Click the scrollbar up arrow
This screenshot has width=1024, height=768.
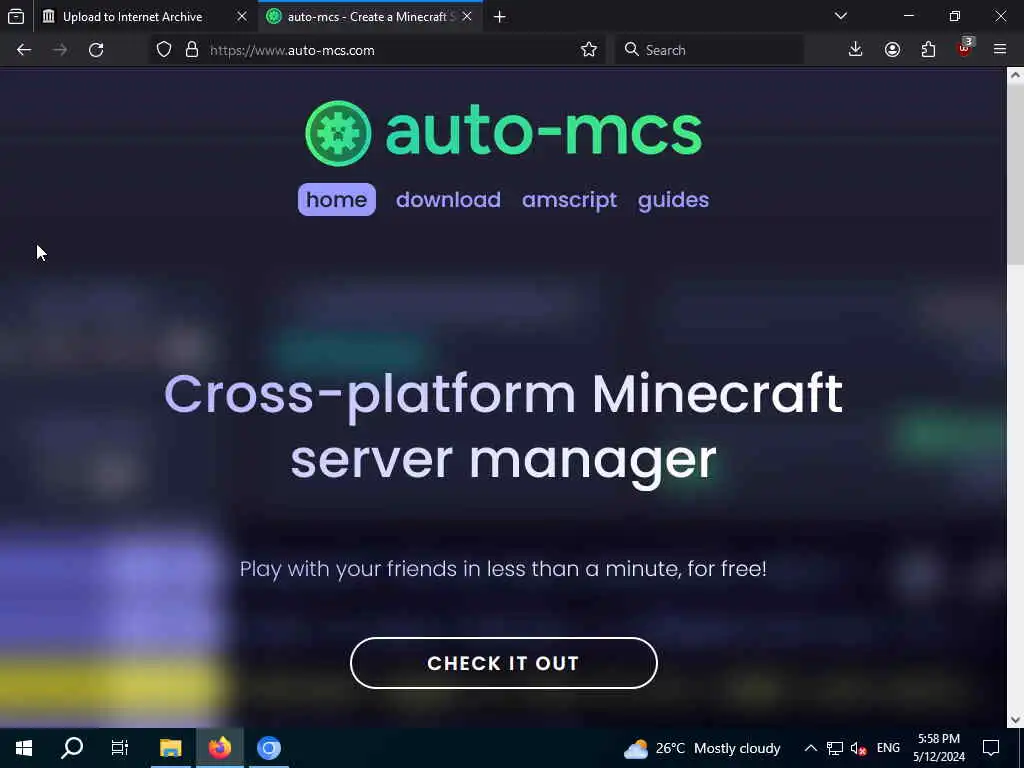[1015, 75]
